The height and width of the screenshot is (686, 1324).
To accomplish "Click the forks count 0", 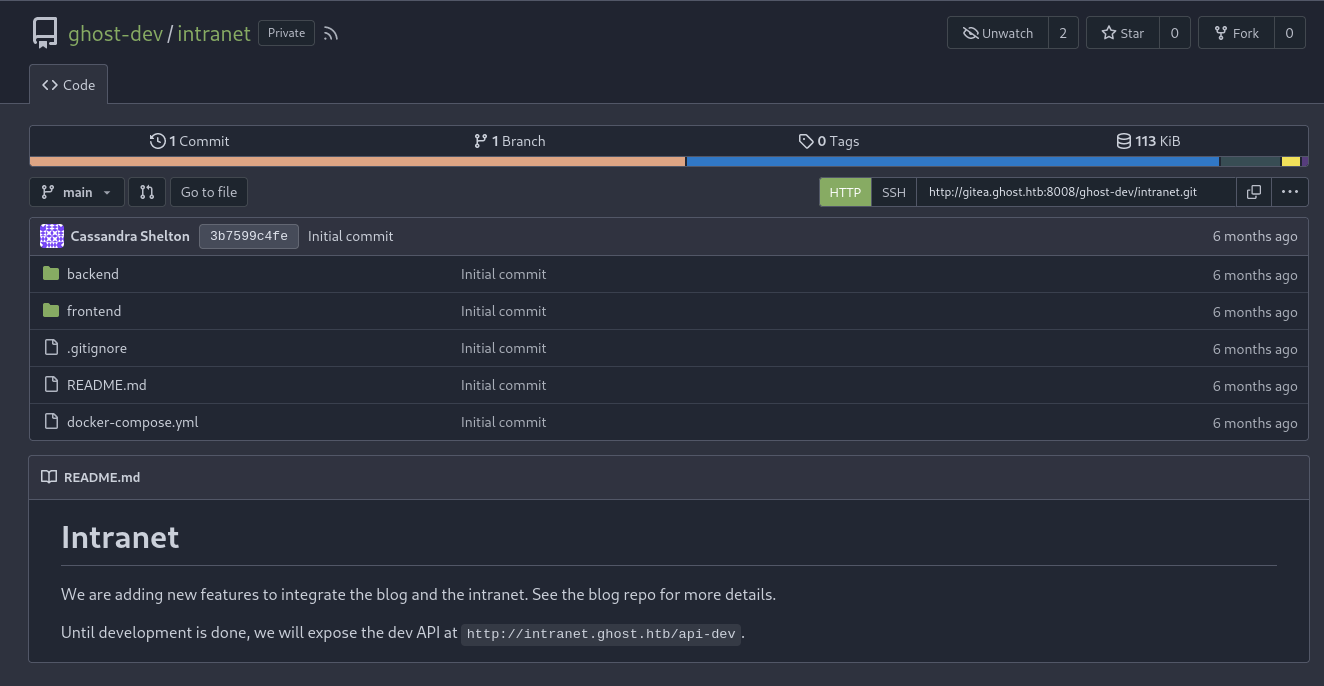I will 1289,33.
